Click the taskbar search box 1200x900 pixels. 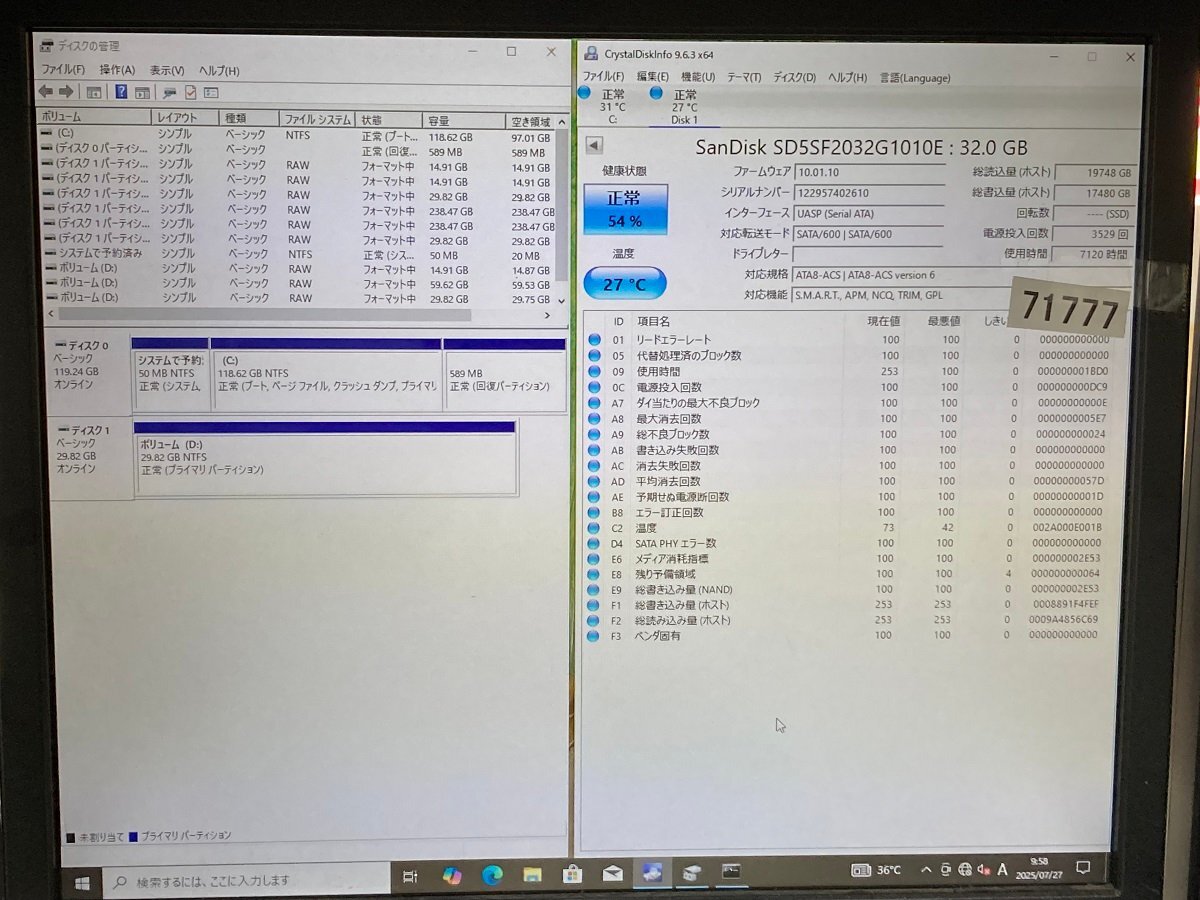tap(247, 881)
